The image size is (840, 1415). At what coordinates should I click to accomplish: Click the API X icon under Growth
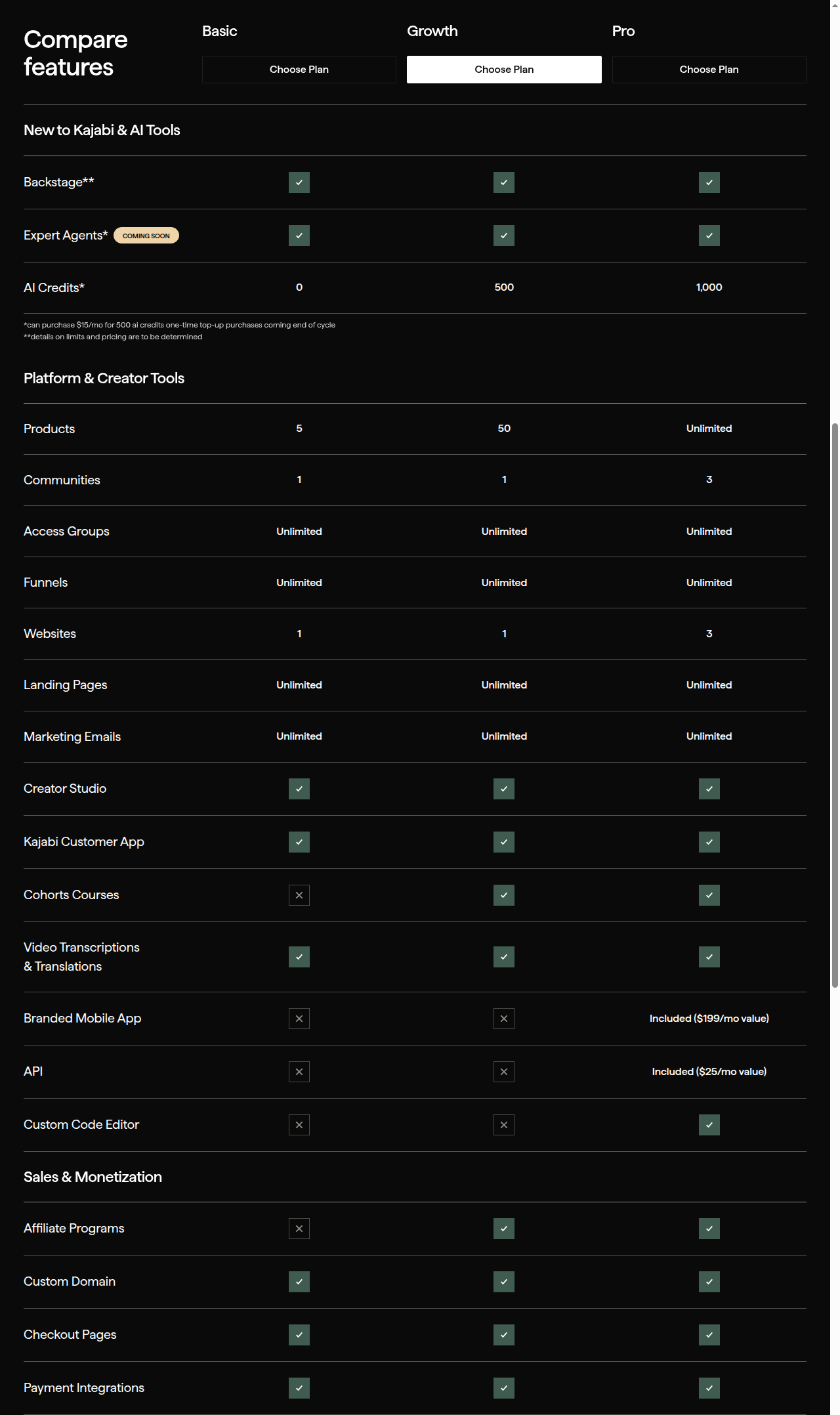504,1072
